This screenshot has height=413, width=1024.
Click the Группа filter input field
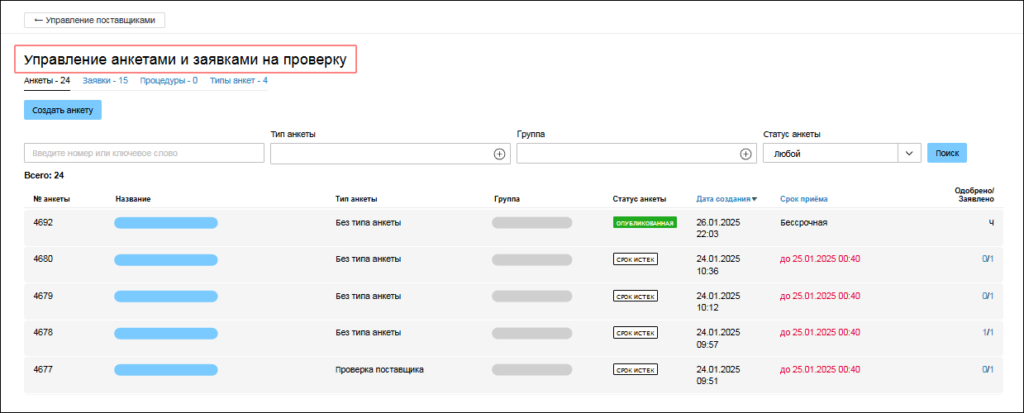click(x=625, y=154)
